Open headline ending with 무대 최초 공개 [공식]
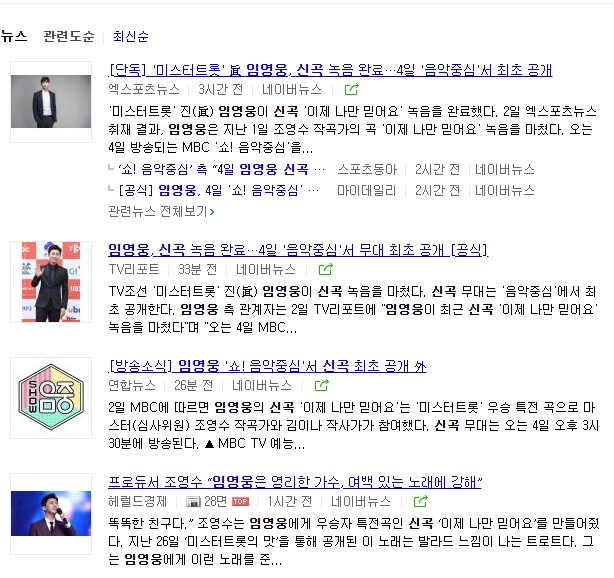Viewport: 614px width, 578px height. (x=298, y=250)
